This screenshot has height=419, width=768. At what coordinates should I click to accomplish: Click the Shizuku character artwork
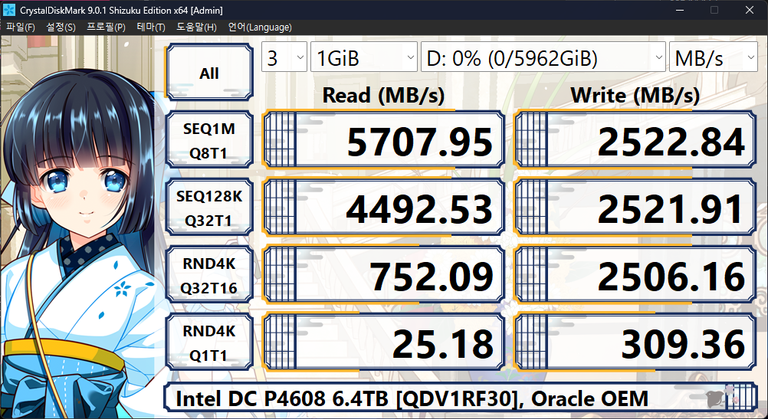(x=81, y=245)
